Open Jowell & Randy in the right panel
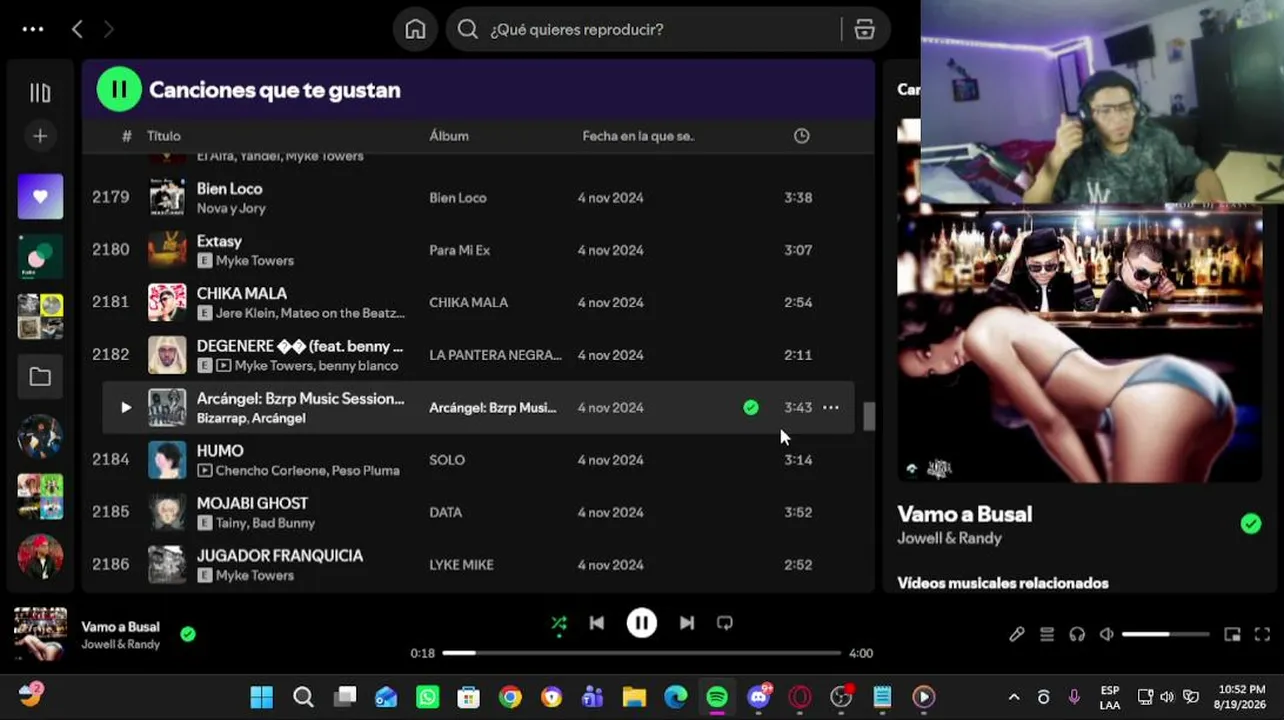 pos(949,538)
